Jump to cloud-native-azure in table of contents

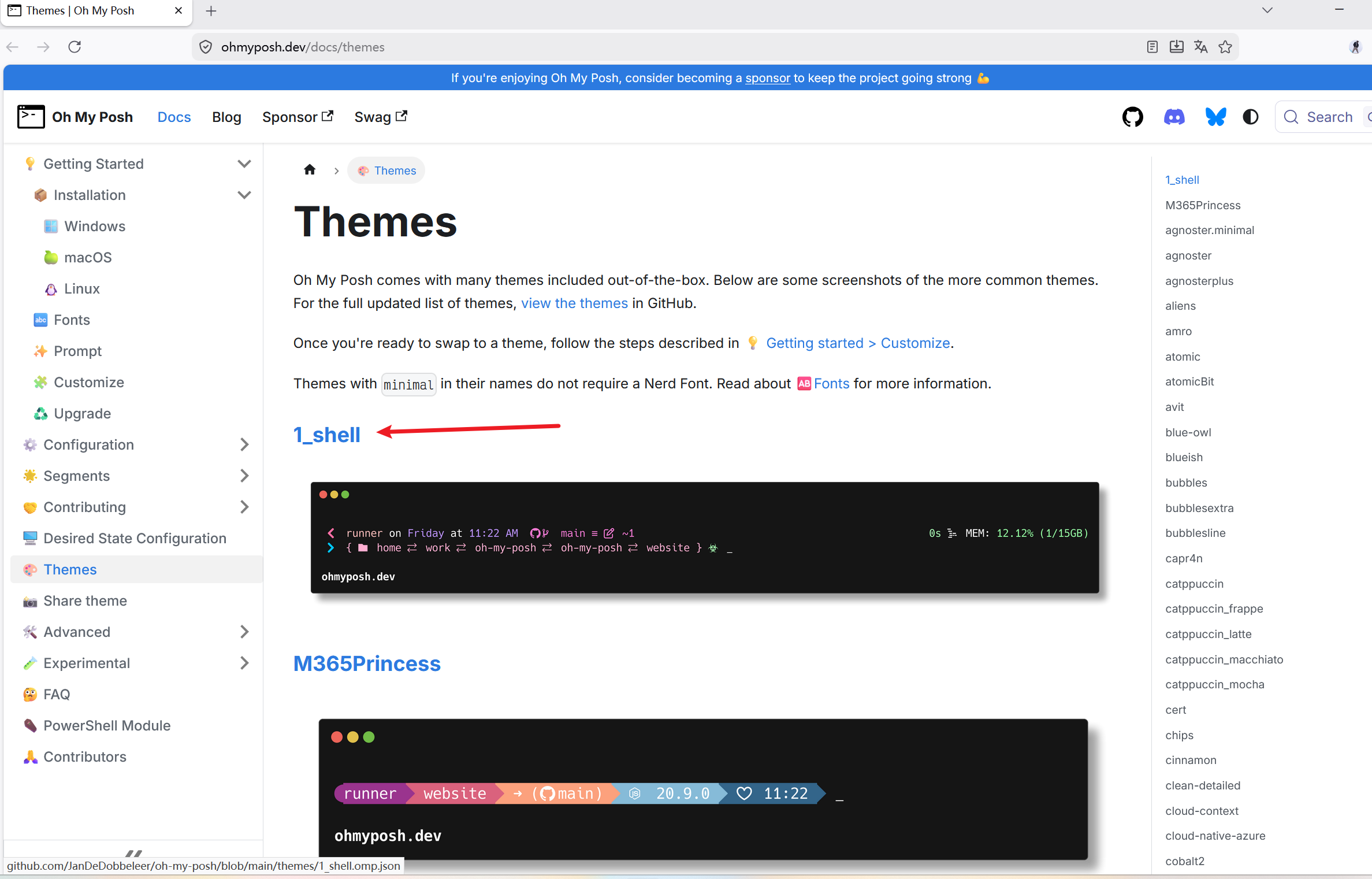pos(1215,836)
